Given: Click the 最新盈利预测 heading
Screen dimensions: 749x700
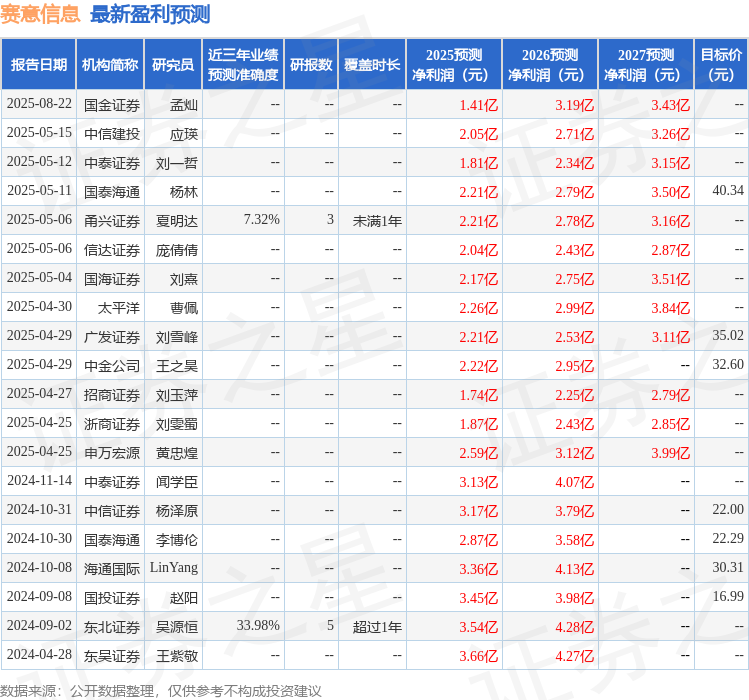Looking at the screenshot, I should 150,14.
